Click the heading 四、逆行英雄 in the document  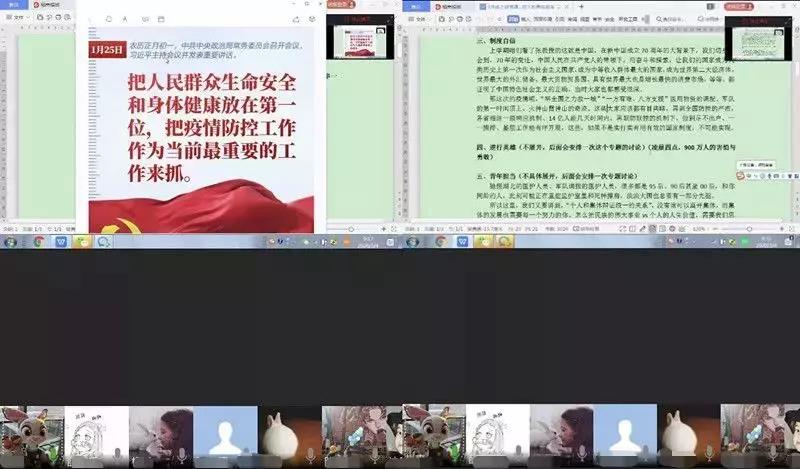point(496,147)
